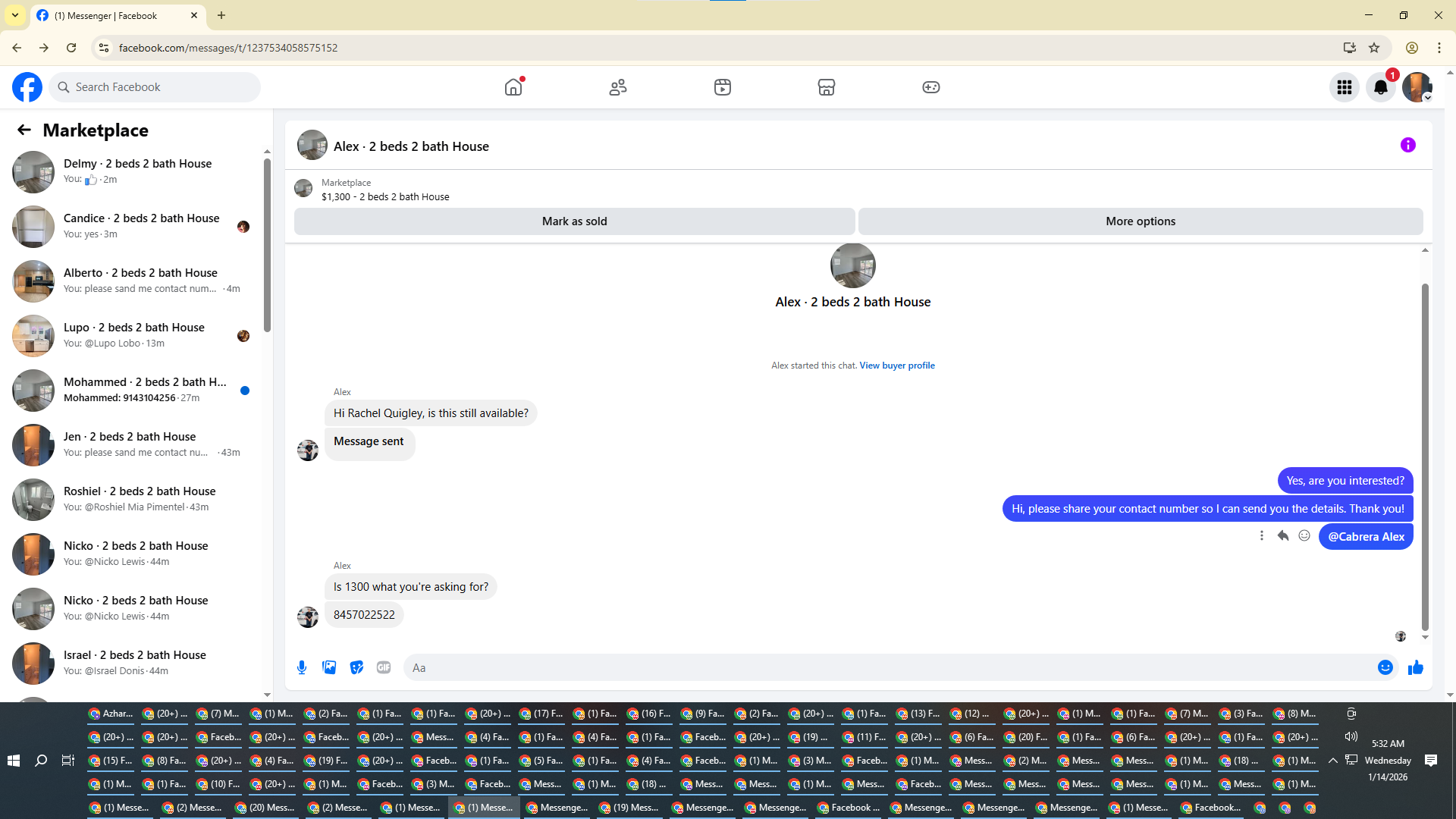Open the sticker picker icon
Image resolution: width=1456 pixels, height=819 pixels.
coord(356,667)
